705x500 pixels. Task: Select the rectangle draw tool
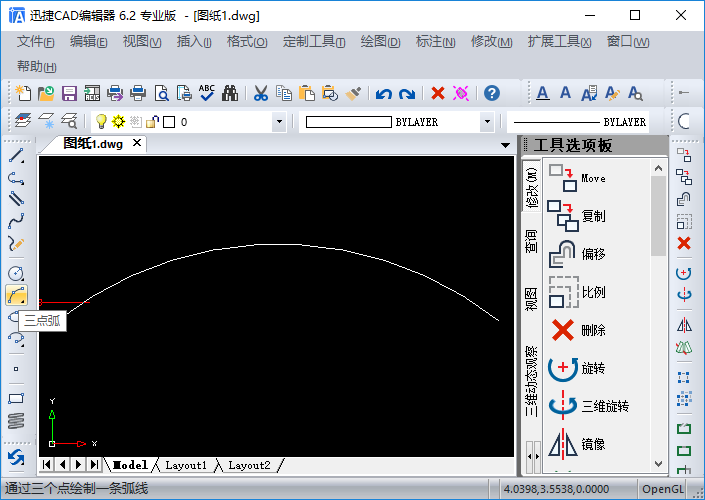[16, 398]
